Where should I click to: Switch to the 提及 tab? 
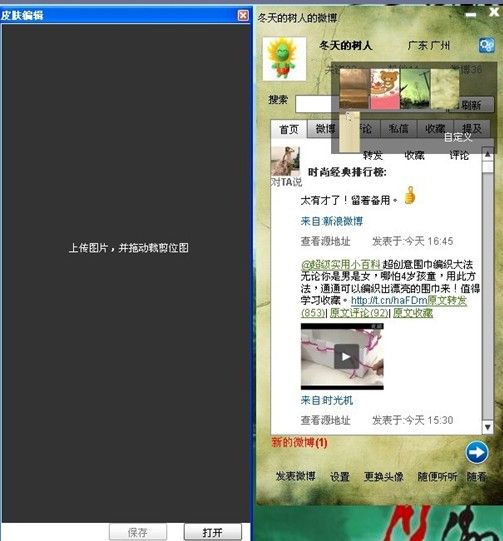point(472,129)
